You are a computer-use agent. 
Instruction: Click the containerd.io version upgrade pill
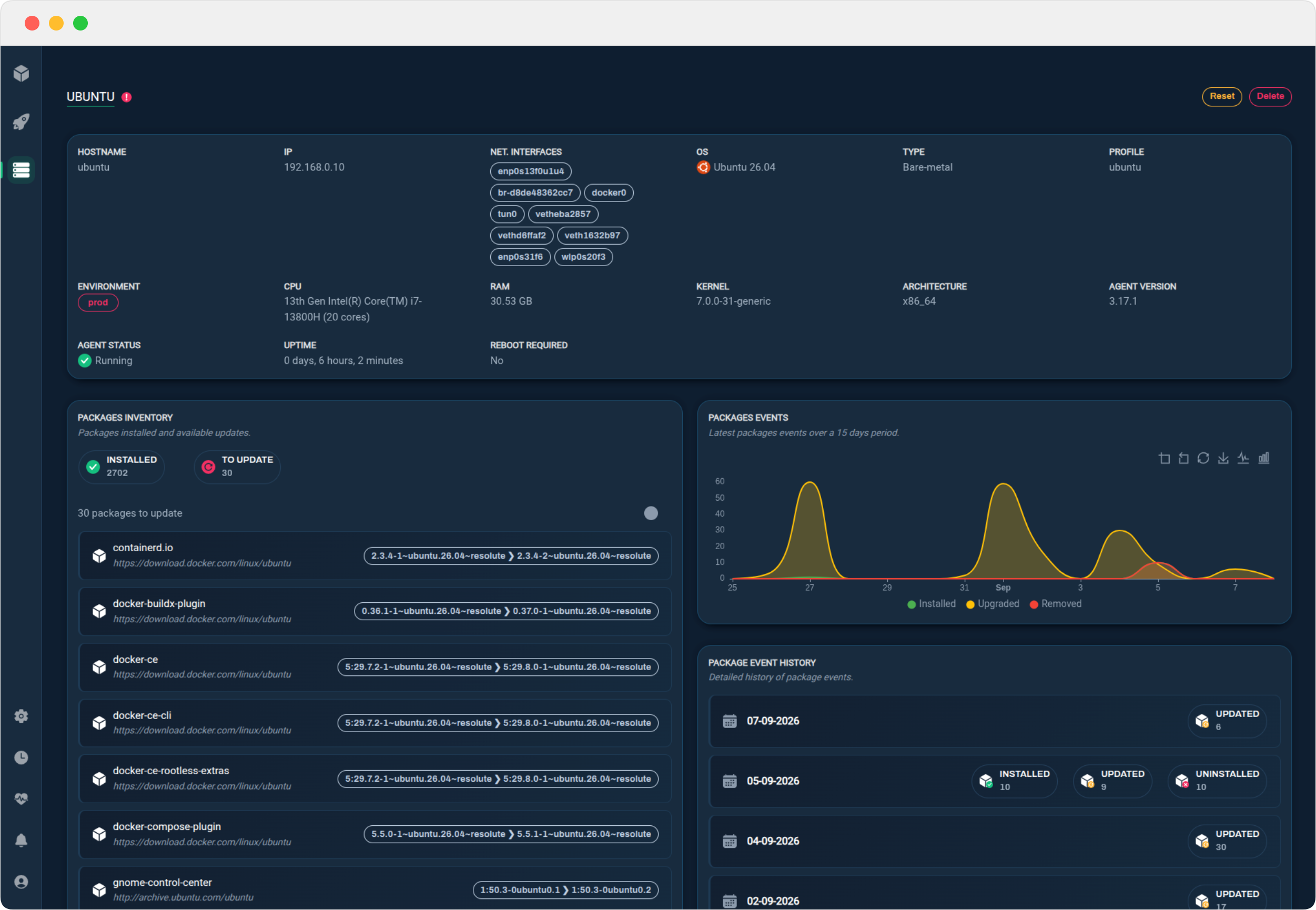pos(511,556)
